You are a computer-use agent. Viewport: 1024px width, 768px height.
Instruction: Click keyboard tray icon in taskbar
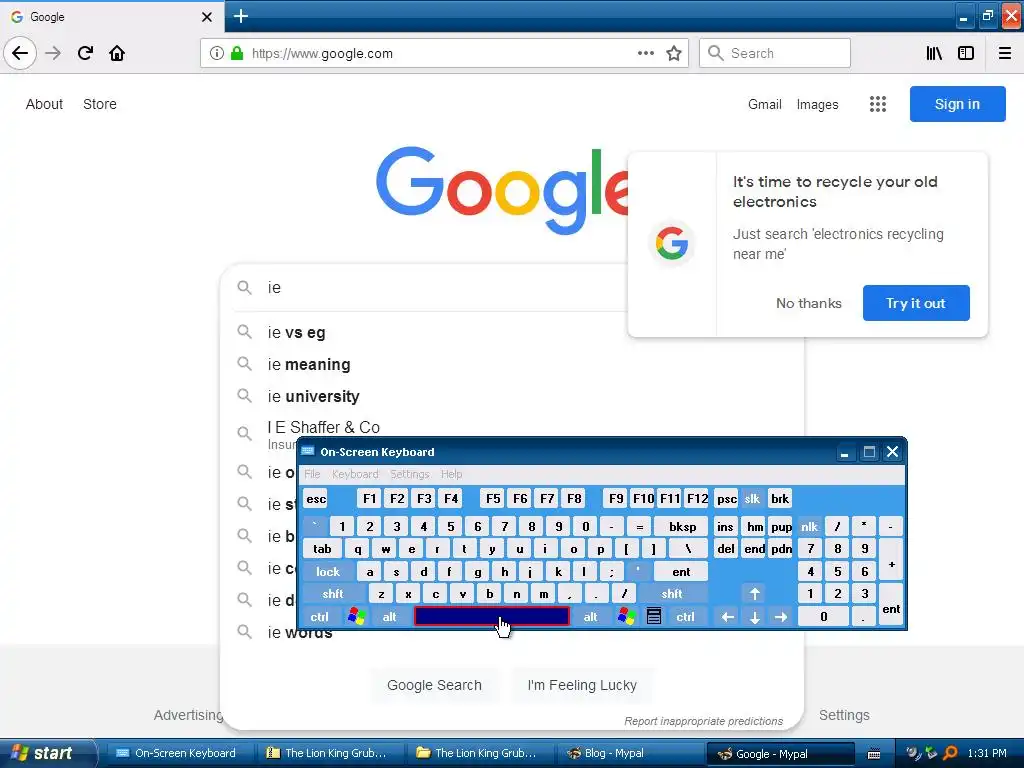click(874, 754)
